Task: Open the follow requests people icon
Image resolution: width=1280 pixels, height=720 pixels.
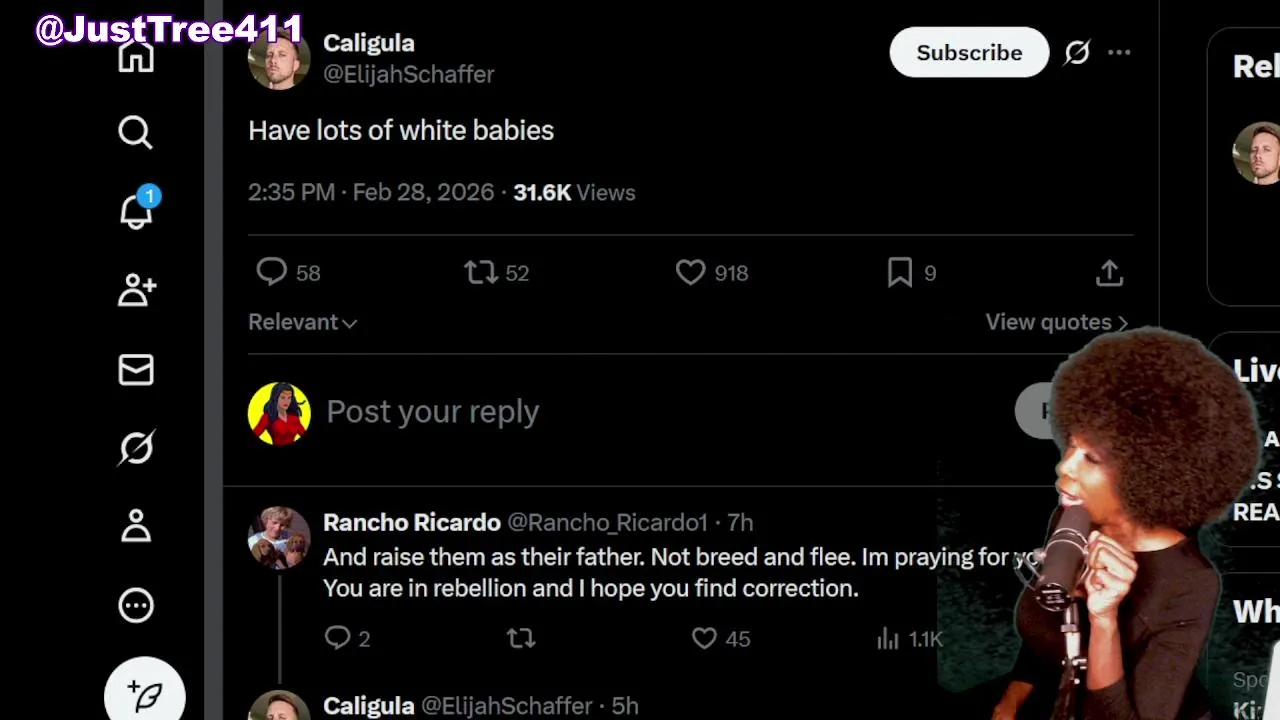Action: [x=136, y=290]
